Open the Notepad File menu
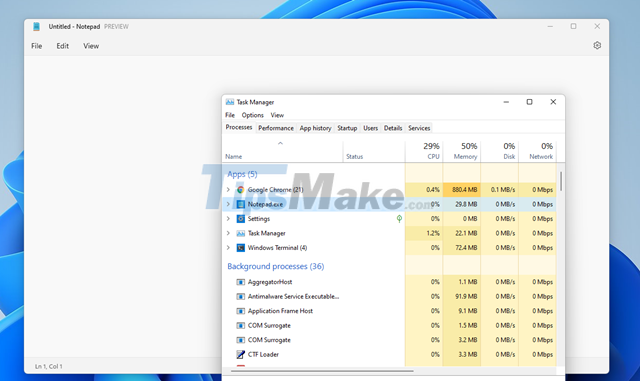 tap(37, 46)
